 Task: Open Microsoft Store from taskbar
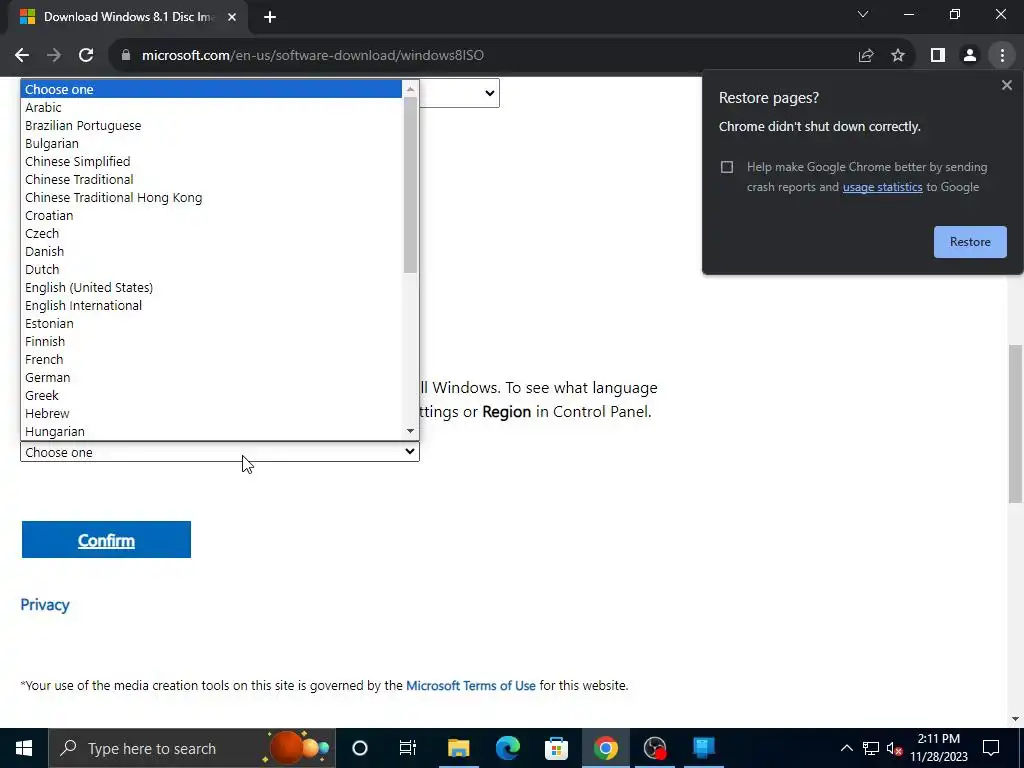coord(556,748)
